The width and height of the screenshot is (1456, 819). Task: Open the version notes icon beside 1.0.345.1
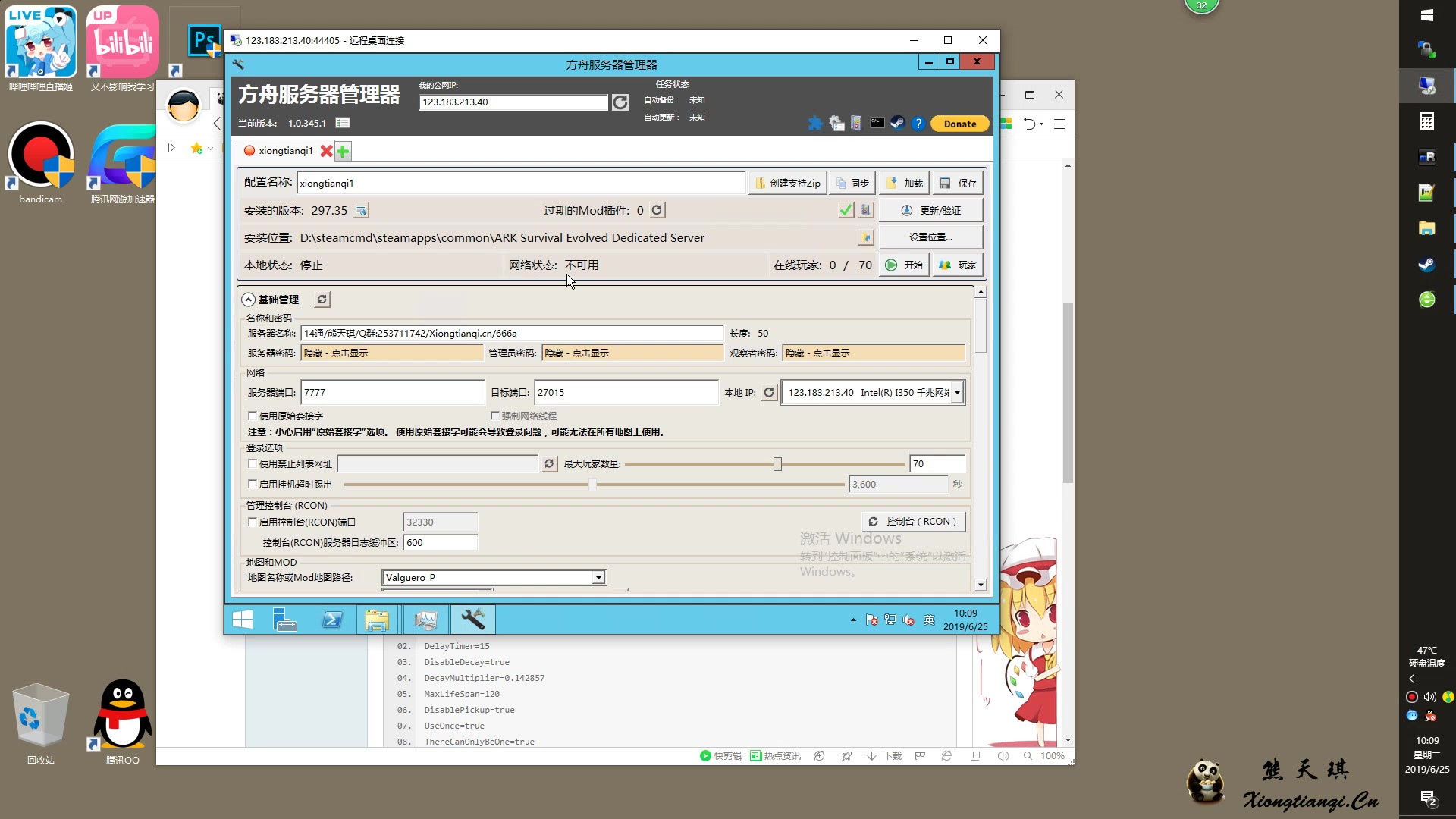(x=343, y=123)
